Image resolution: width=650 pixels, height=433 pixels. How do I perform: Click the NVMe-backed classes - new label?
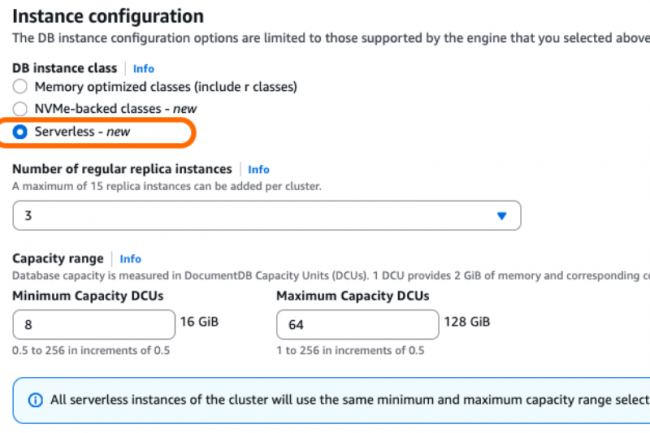pos(116,109)
